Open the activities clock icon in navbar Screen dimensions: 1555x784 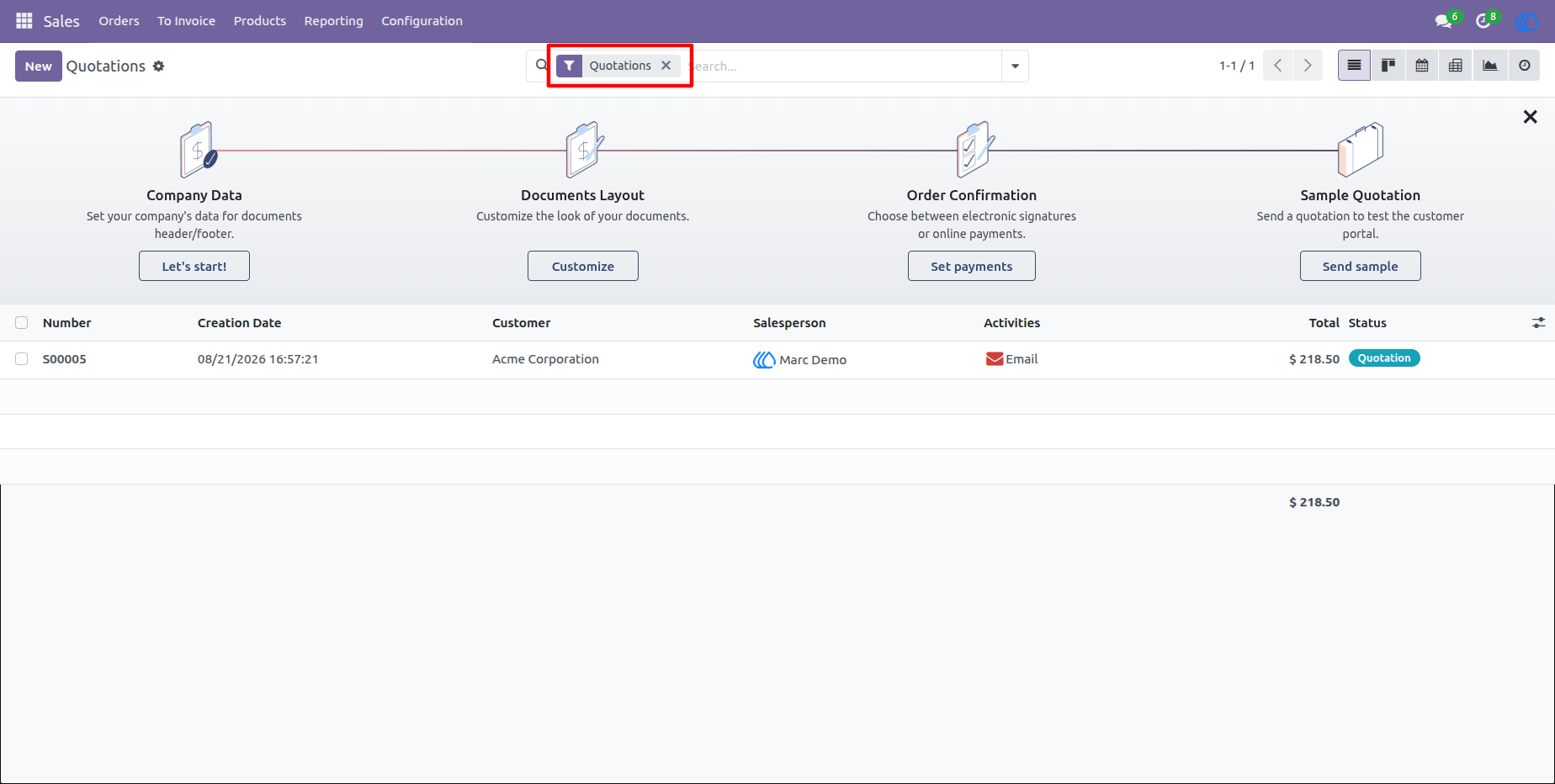(x=1483, y=21)
